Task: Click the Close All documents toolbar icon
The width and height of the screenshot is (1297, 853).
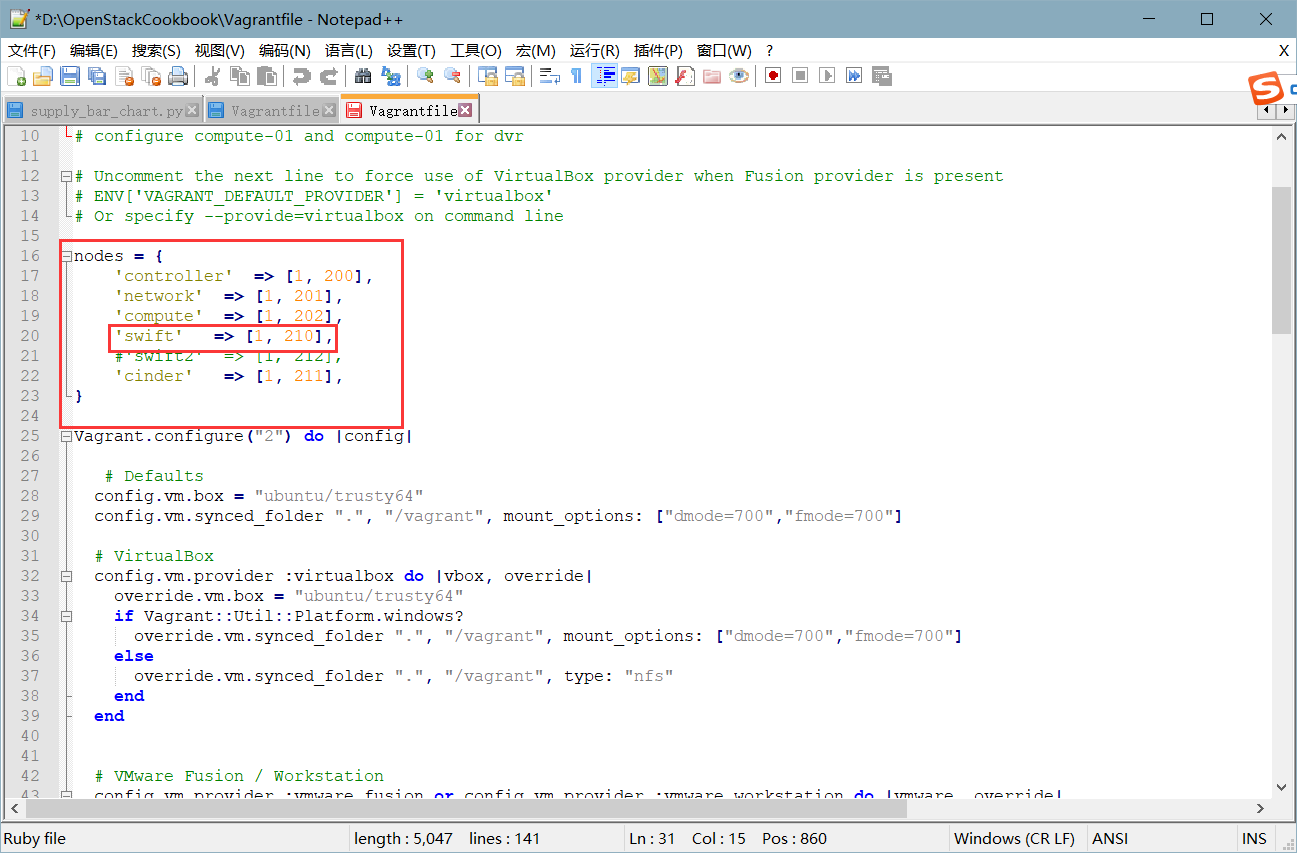Action: tap(151, 76)
